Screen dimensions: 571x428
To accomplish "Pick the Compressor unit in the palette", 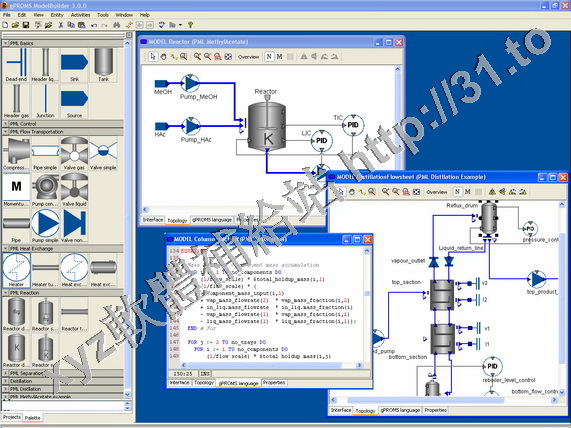I will point(16,153).
